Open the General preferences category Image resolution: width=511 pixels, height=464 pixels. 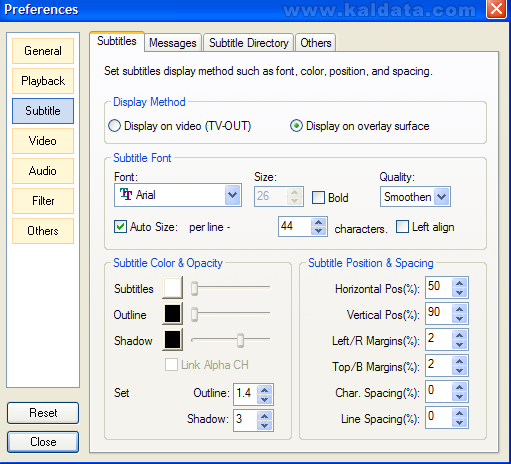[x=43, y=51]
